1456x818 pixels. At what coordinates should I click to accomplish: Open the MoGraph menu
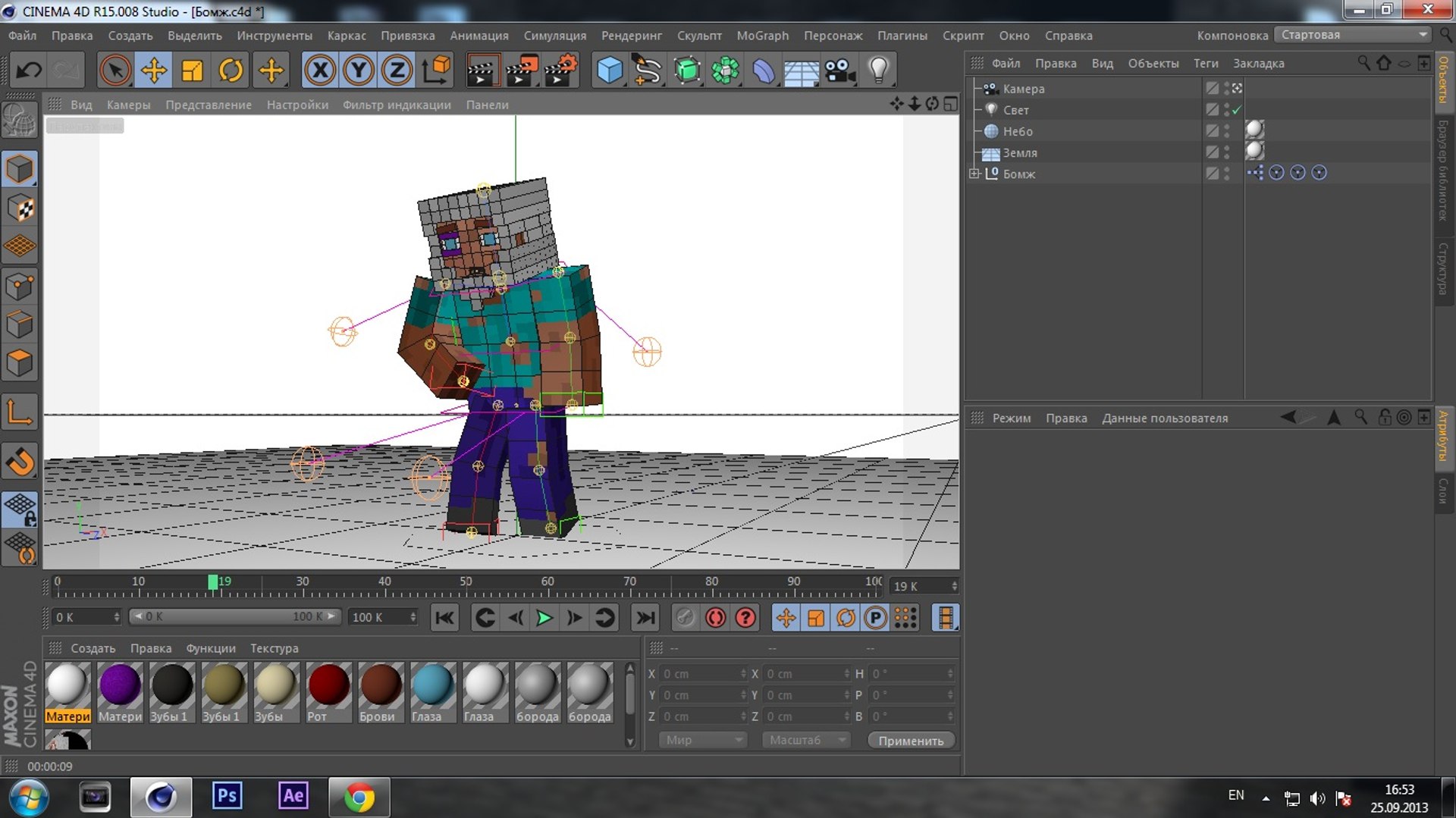pyautogui.click(x=762, y=36)
